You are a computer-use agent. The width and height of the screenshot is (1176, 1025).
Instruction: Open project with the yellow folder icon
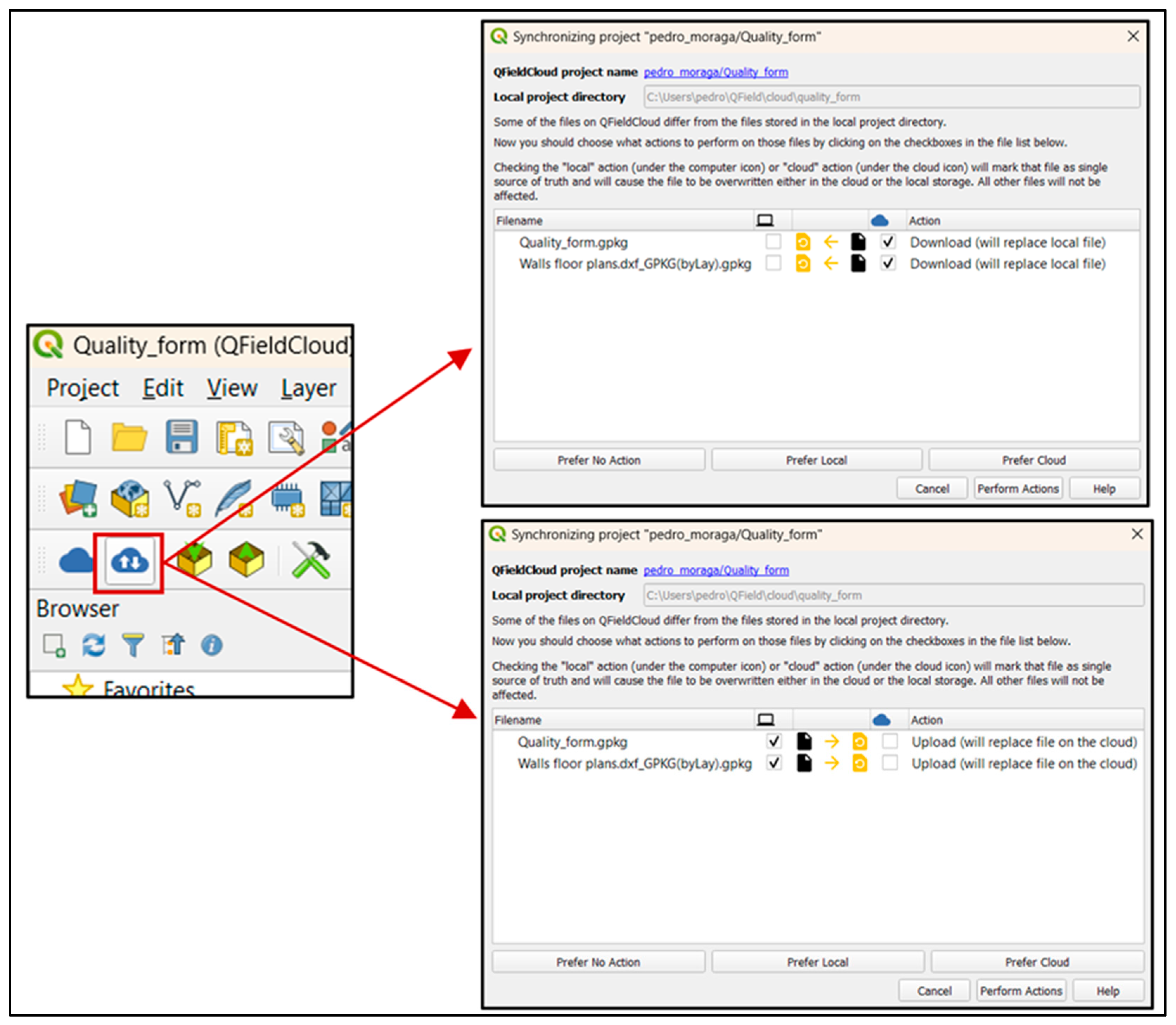pos(129,438)
